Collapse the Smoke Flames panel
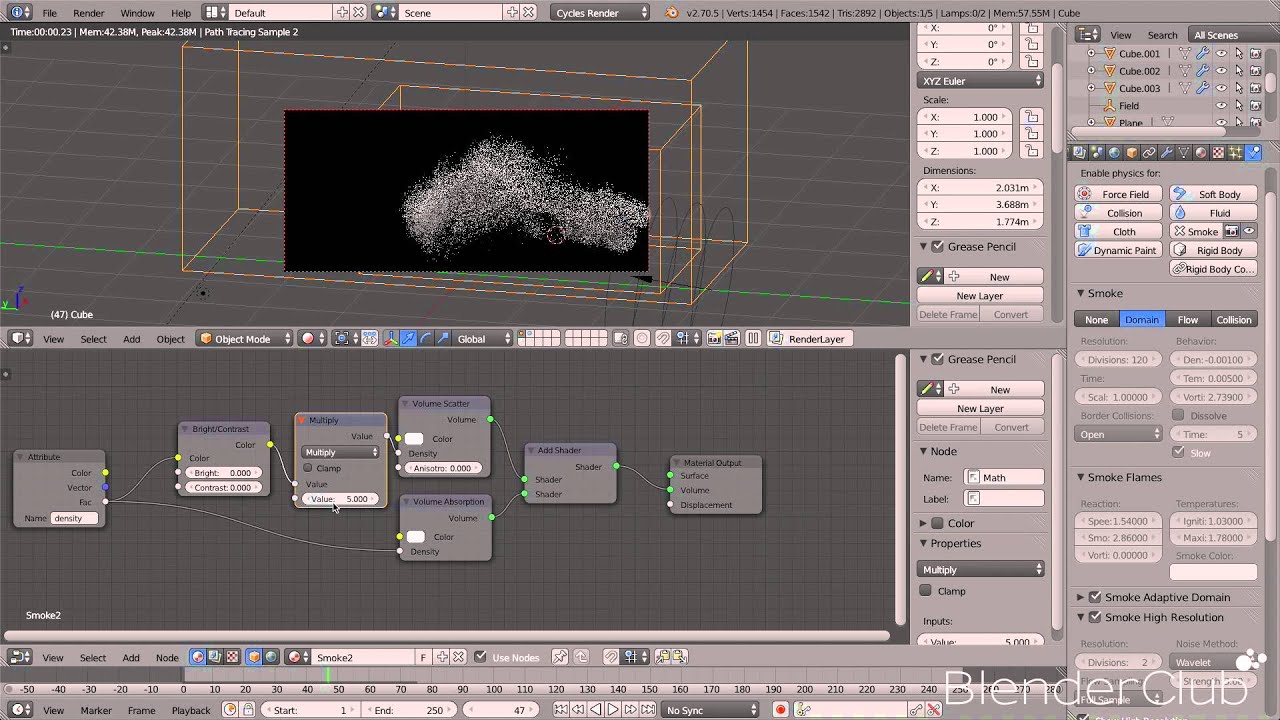 [x=1080, y=478]
